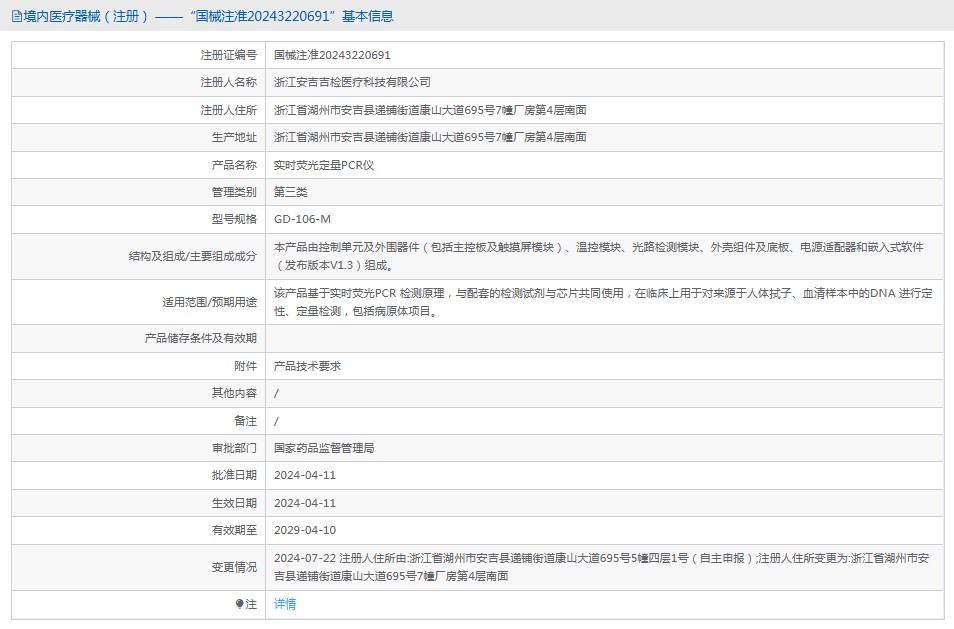Viewport: 954px width, 629px height.
Task: Open the 详情 details link
Action: 285,604
